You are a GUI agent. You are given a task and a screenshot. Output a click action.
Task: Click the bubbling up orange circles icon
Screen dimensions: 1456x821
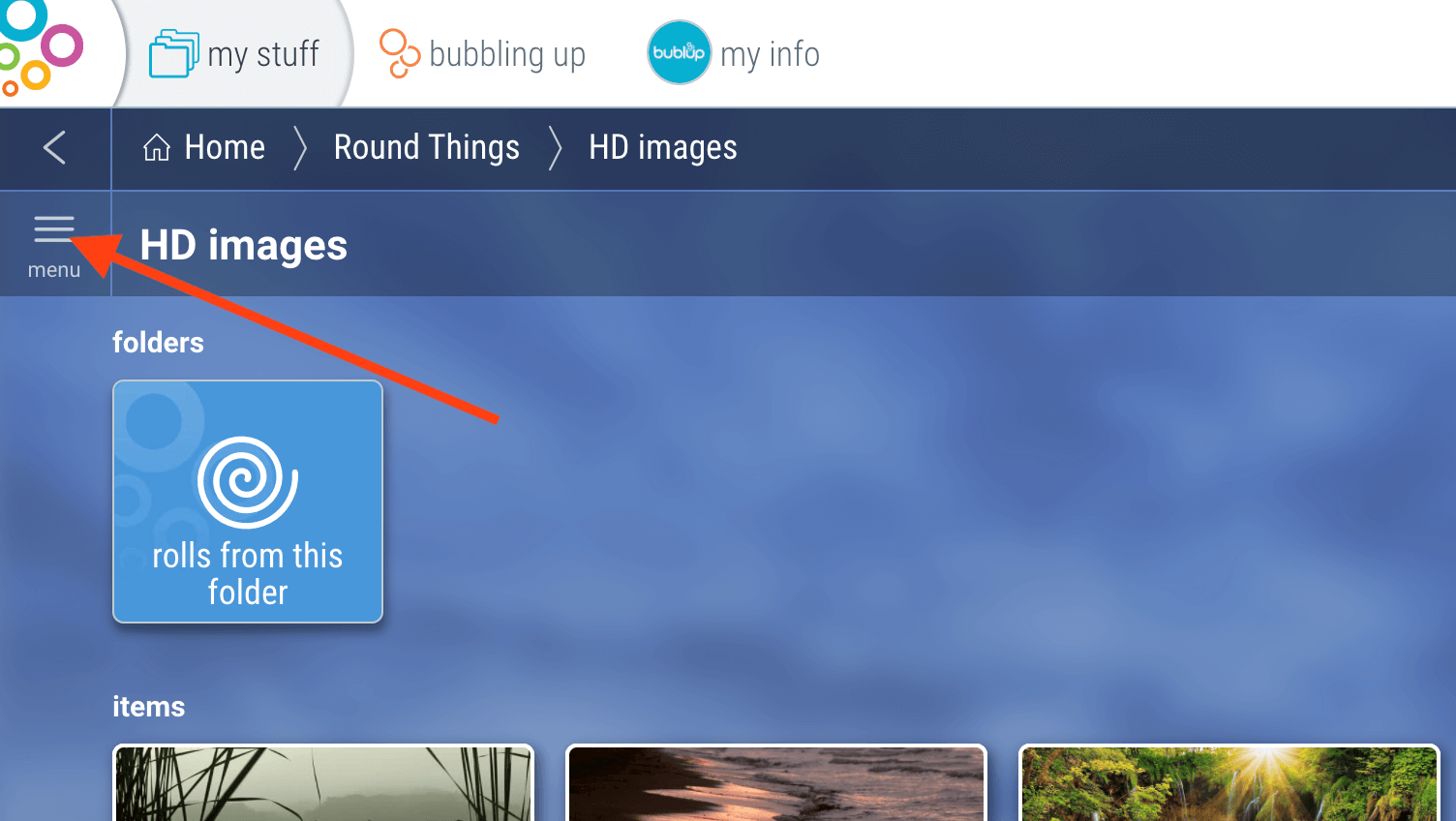pos(399,53)
